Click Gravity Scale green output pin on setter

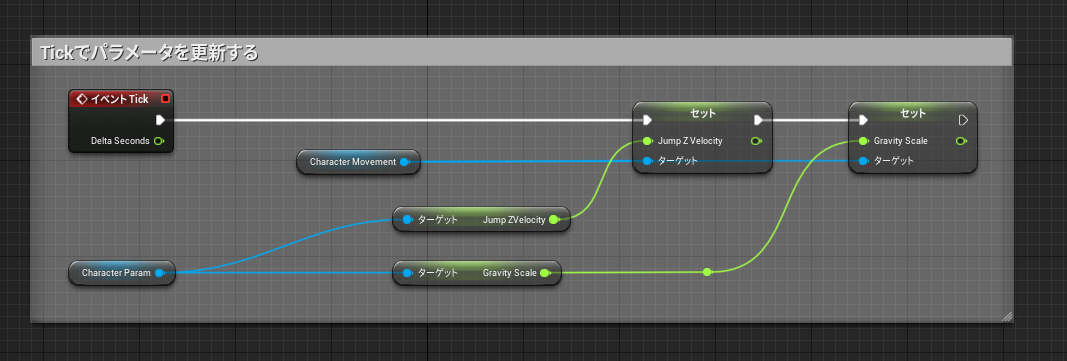(961, 141)
